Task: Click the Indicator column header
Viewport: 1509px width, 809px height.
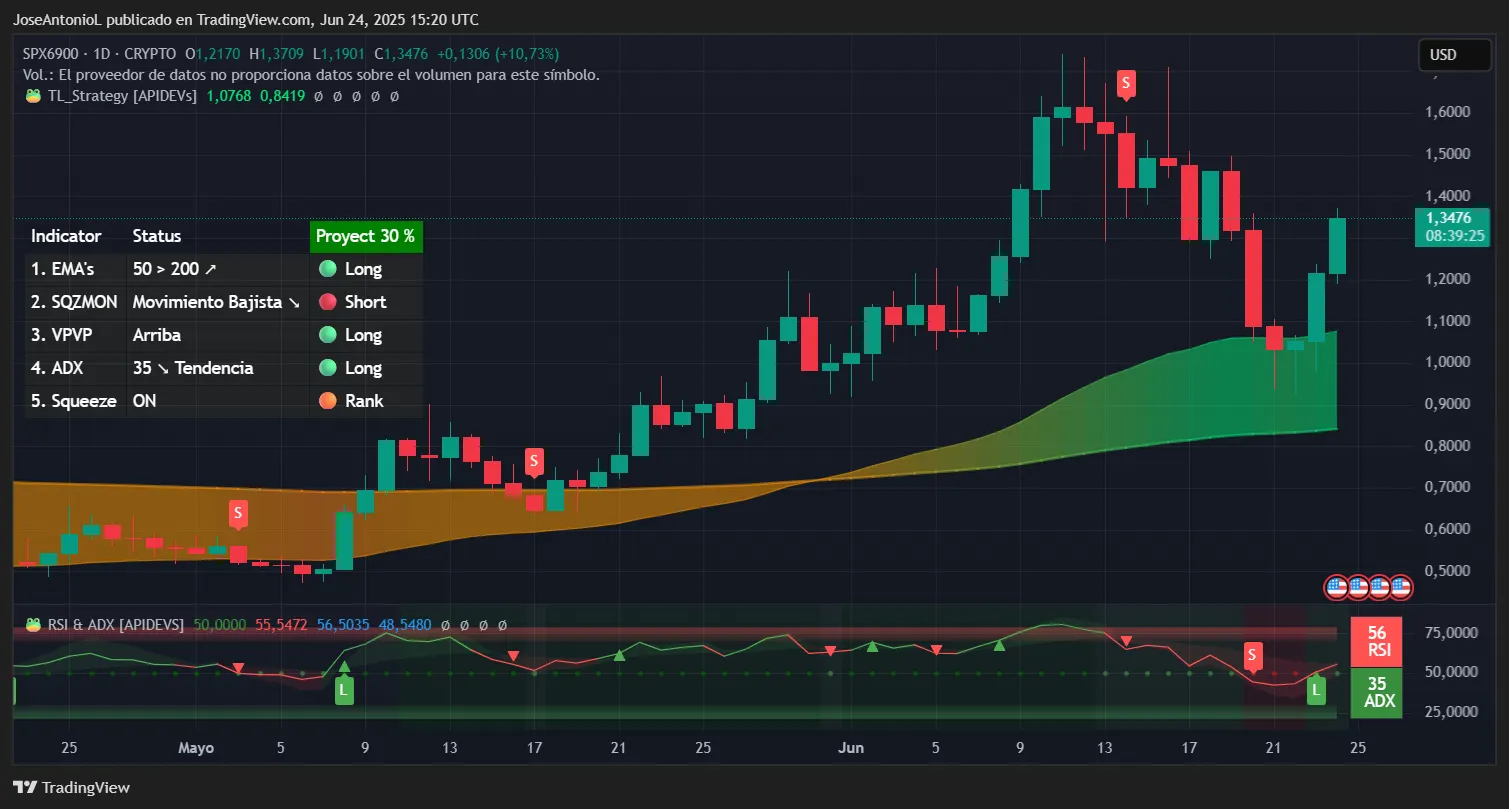Action: [66, 236]
